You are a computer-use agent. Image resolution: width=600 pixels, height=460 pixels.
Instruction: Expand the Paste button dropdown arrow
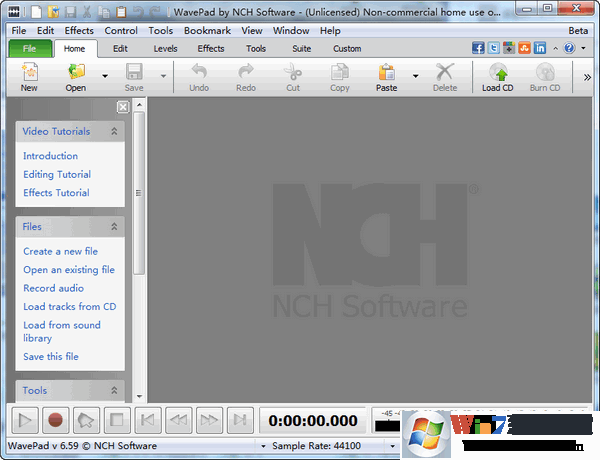point(415,75)
